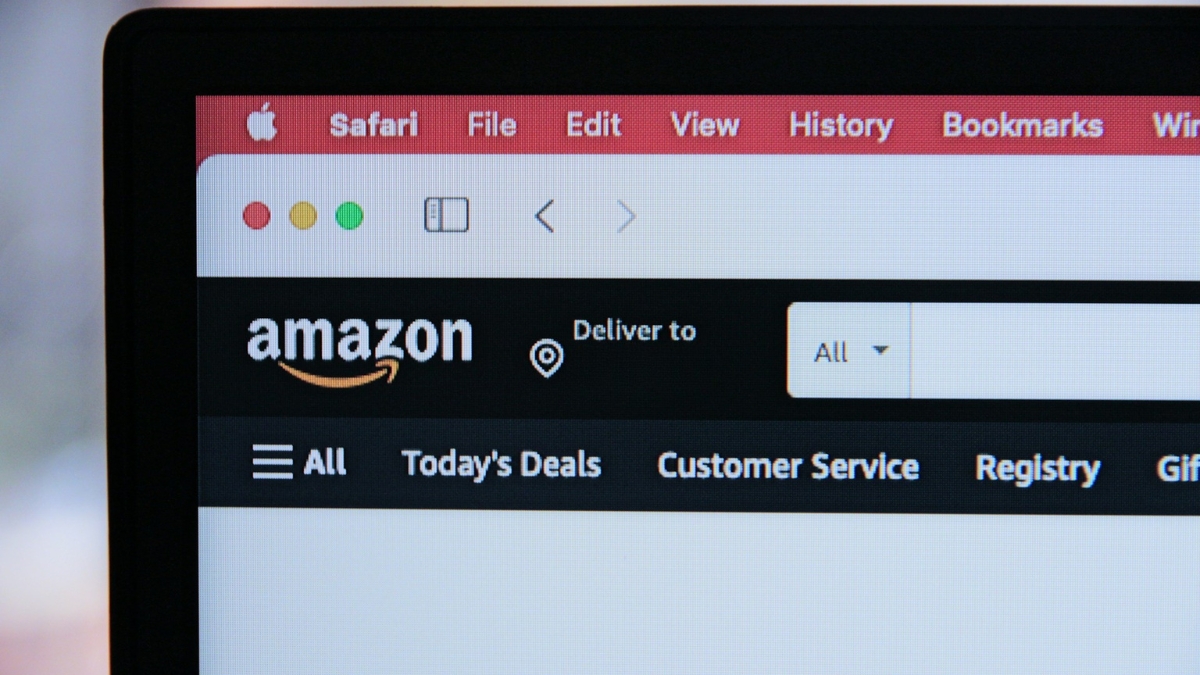Open the Edit menu

click(594, 125)
